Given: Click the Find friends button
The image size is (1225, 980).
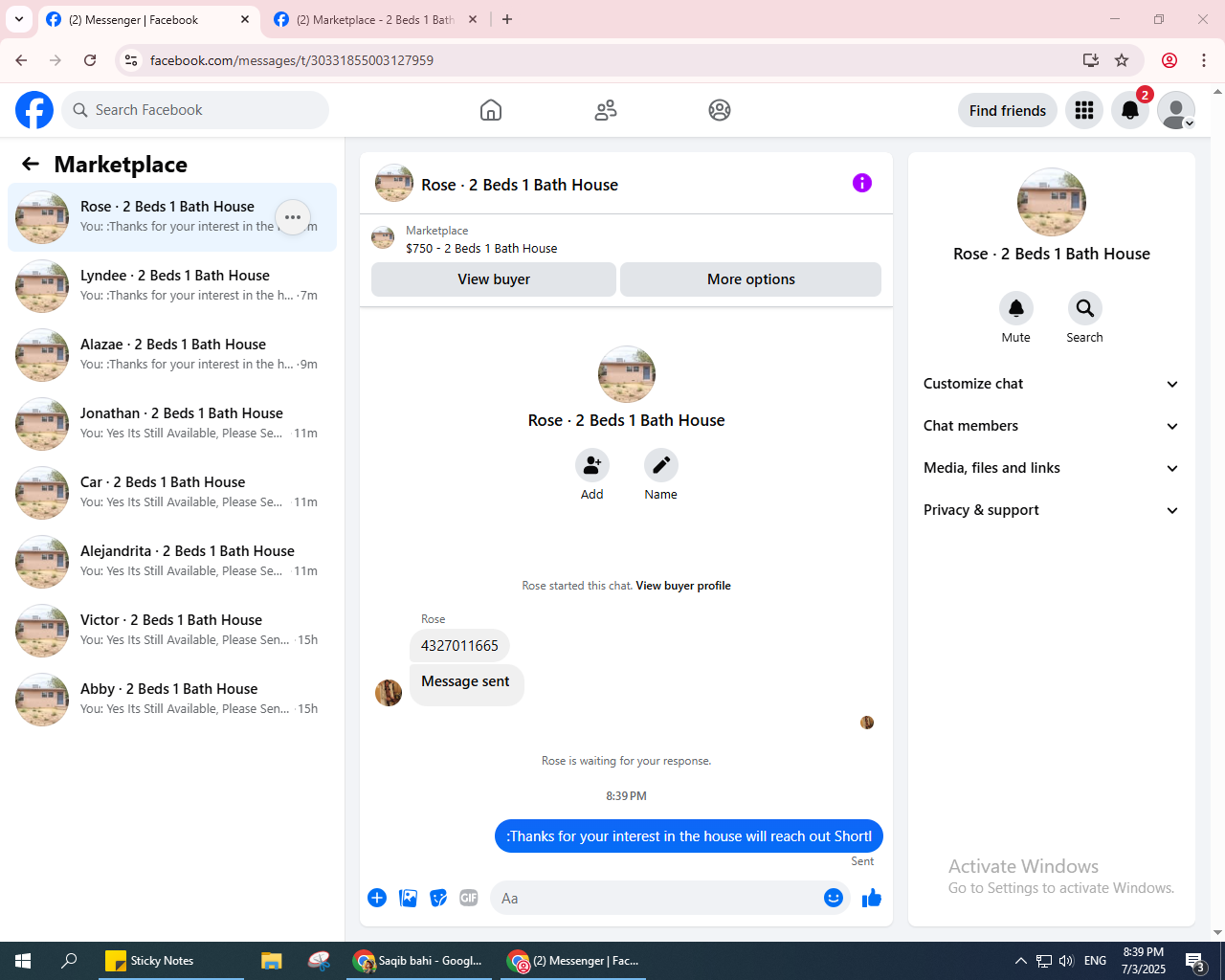Looking at the screenshot, I should pos(1008,110).
